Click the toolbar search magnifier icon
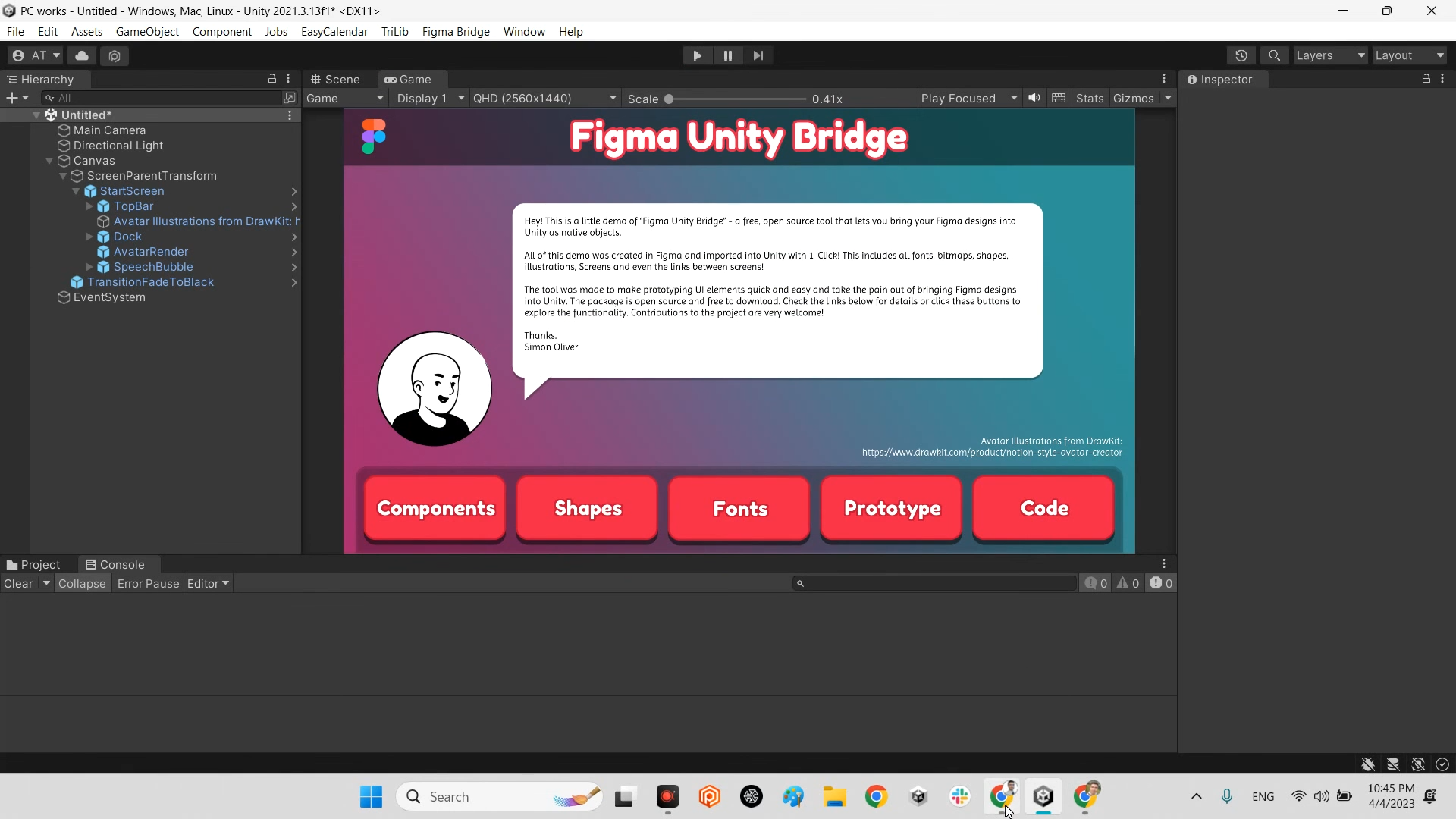1456x819 pixels. pyautogui.click(x=1274, y=55)
